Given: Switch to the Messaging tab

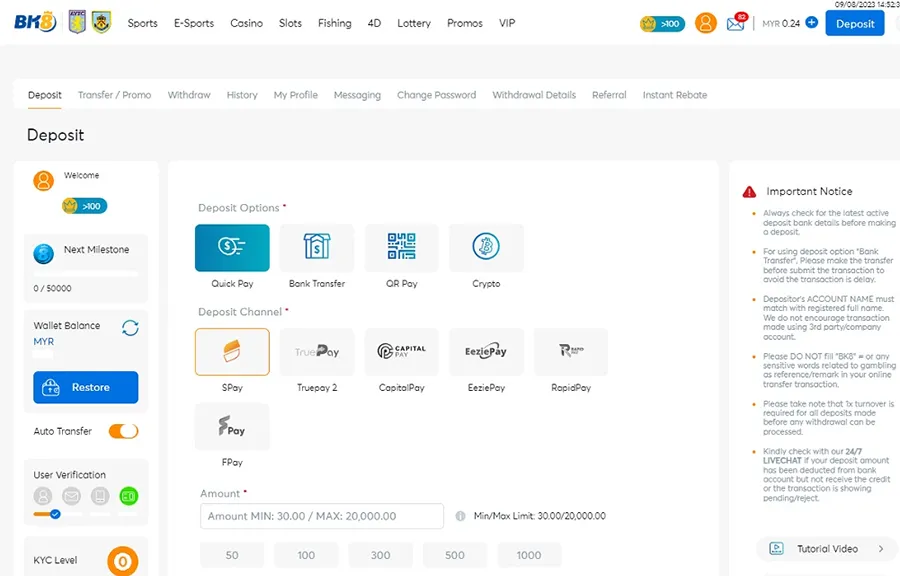Looking at the screenshot, I should pyautogui.click(x=358, y=95).
